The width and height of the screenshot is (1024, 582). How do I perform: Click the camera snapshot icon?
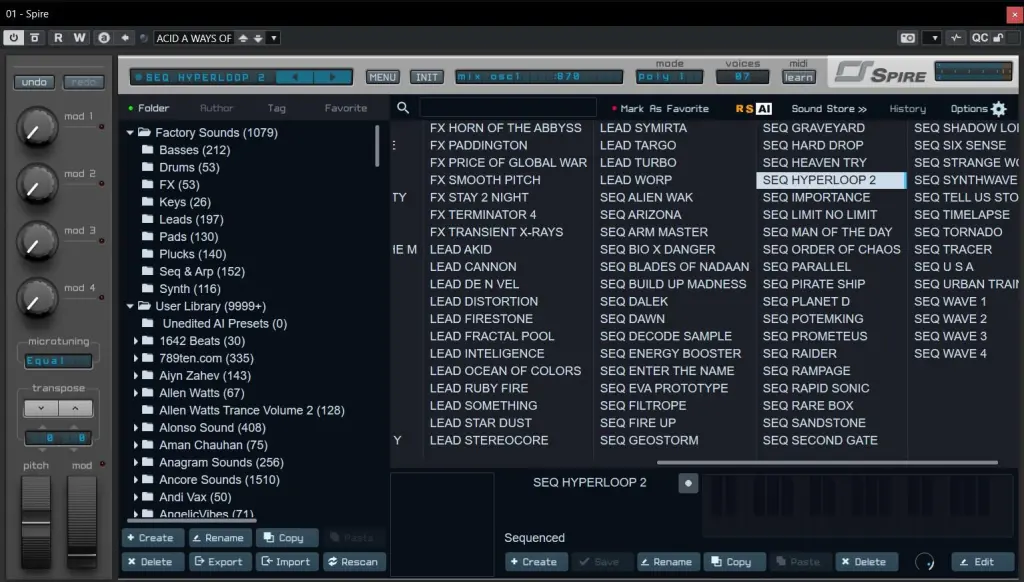point(908,38)
